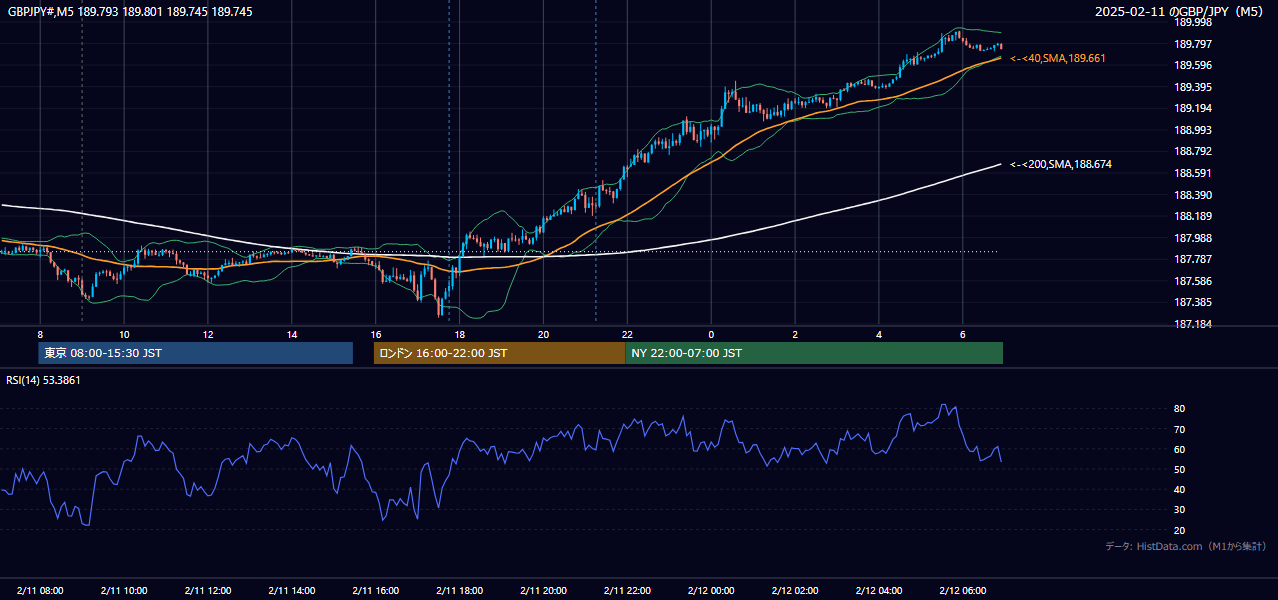
Task: Click price axis value 187.184
Action: pyautogui.click(x=1193, y=324)
